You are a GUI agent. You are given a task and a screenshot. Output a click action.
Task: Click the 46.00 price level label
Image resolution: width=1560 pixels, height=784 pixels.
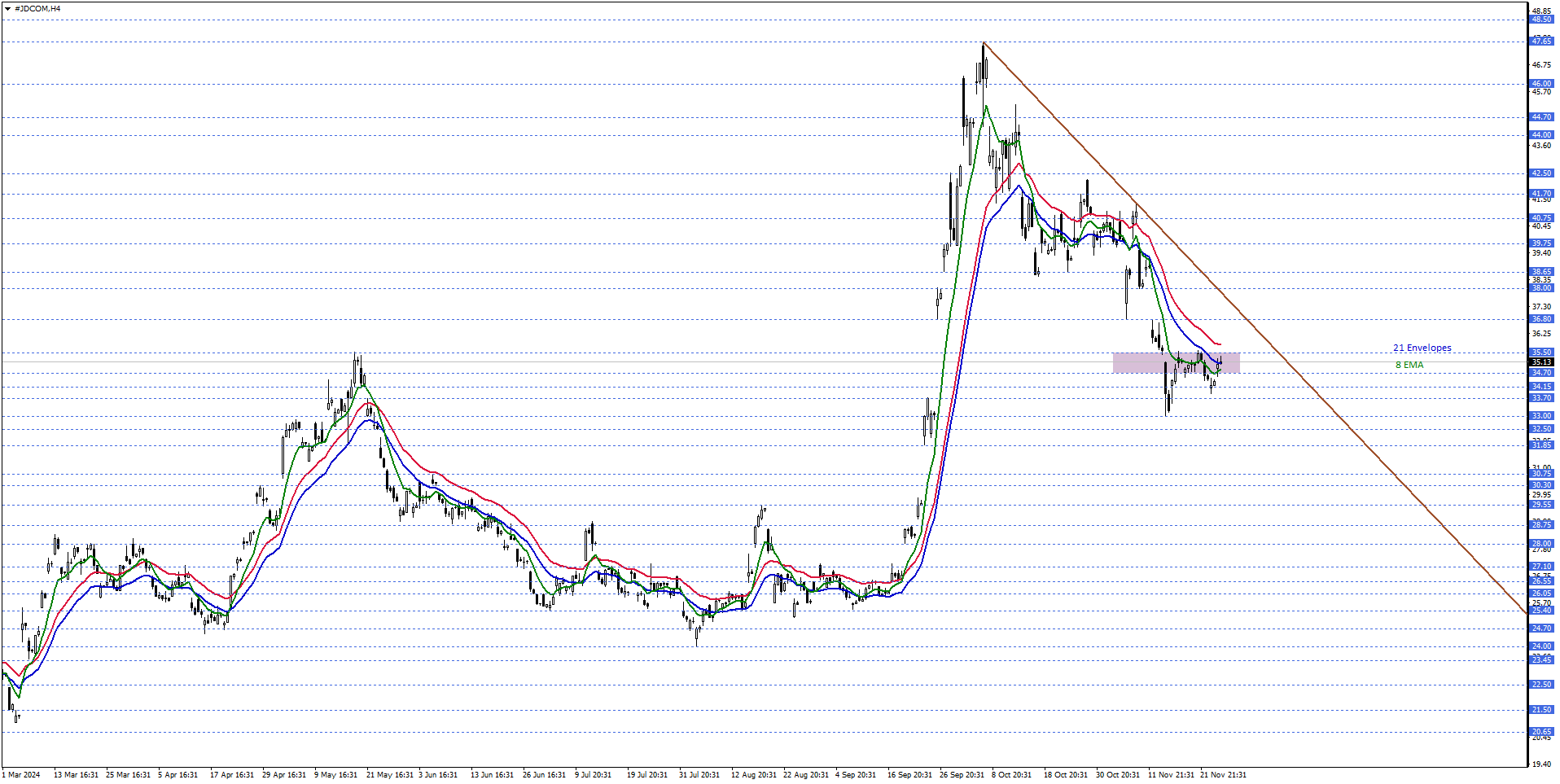coord(1541,84)
